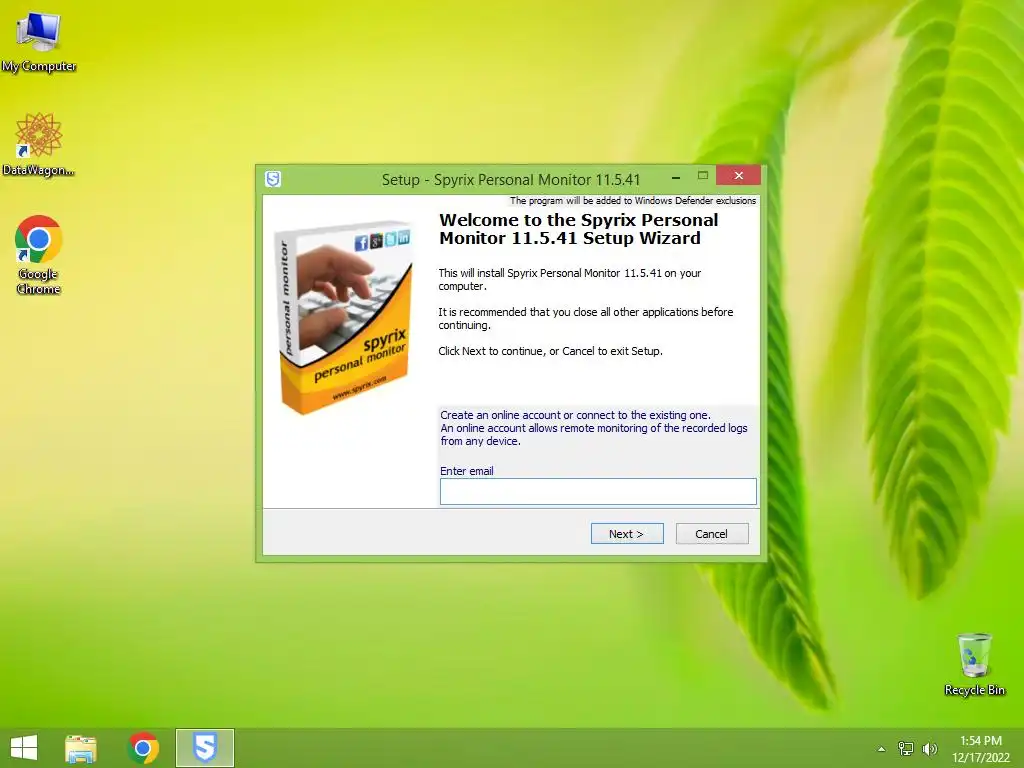Close the Spyrix setup window

click(739, 176)
